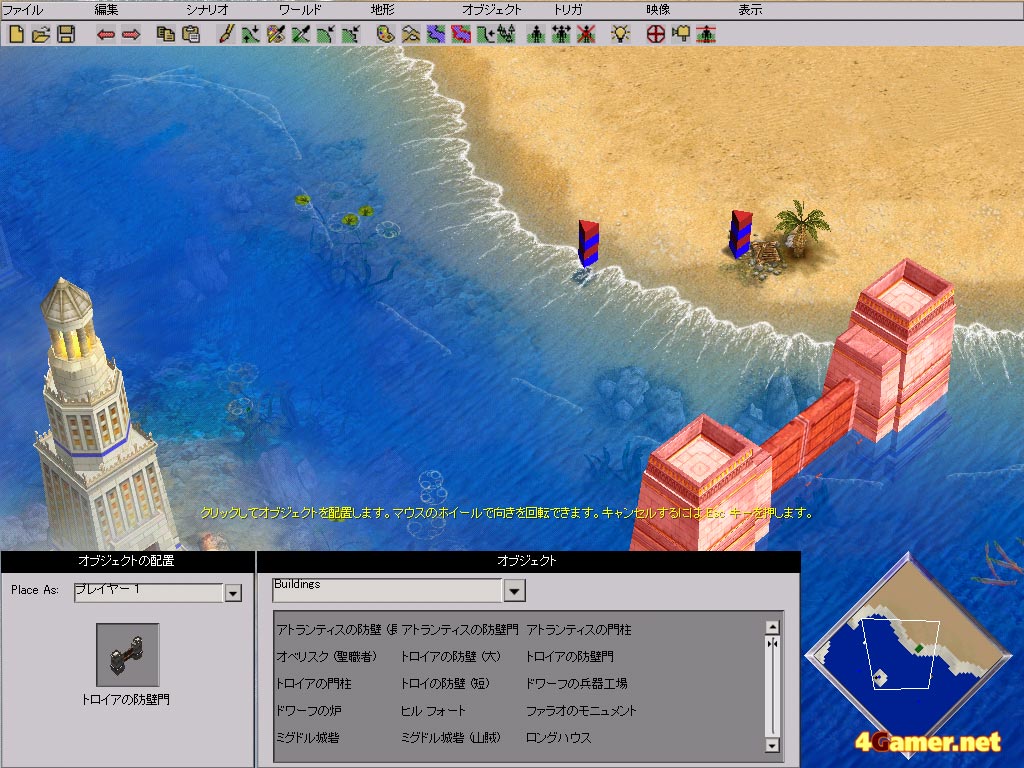
Task: Redo with the red right arrow
Action: (131, 34)
